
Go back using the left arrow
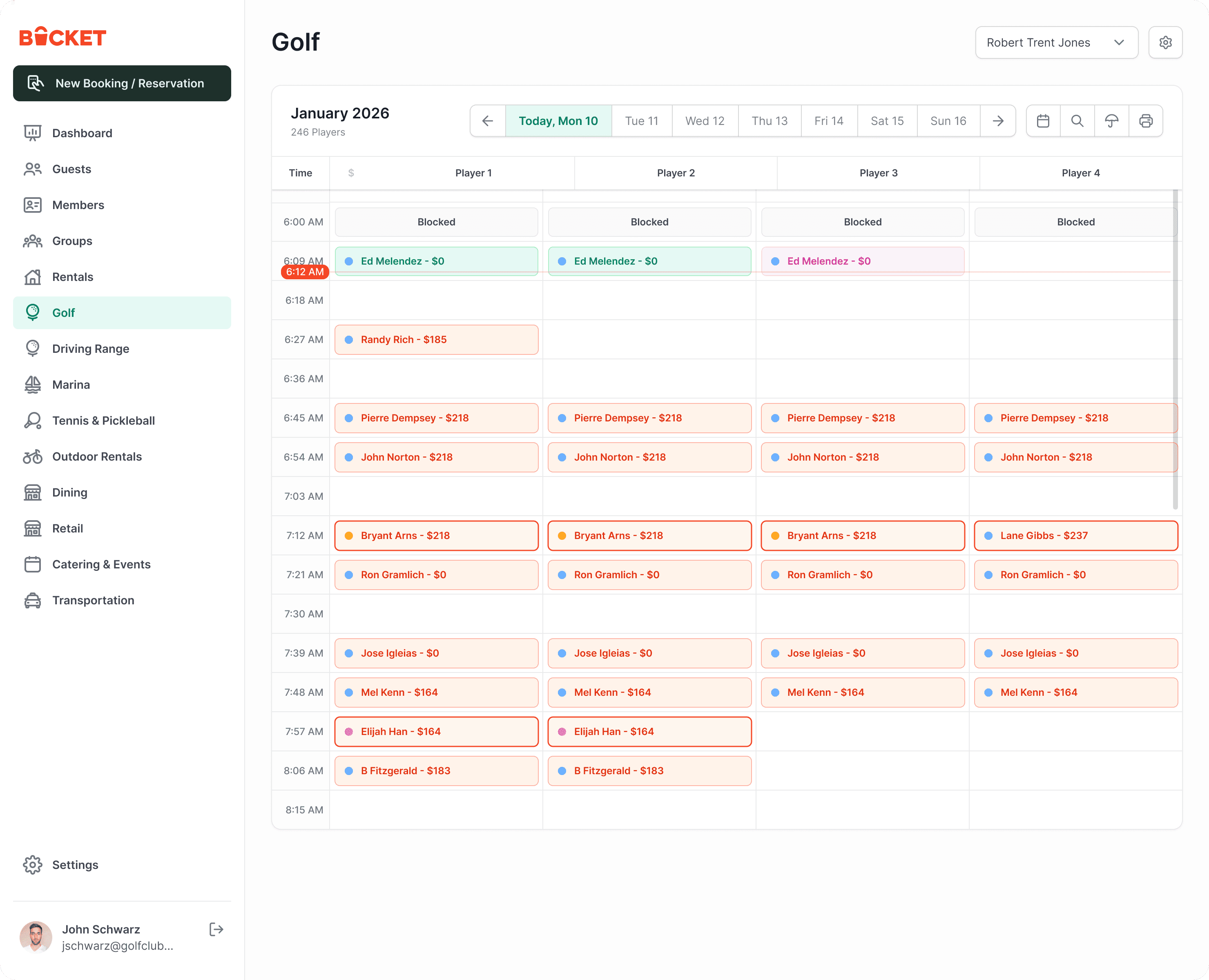[487, 120]
